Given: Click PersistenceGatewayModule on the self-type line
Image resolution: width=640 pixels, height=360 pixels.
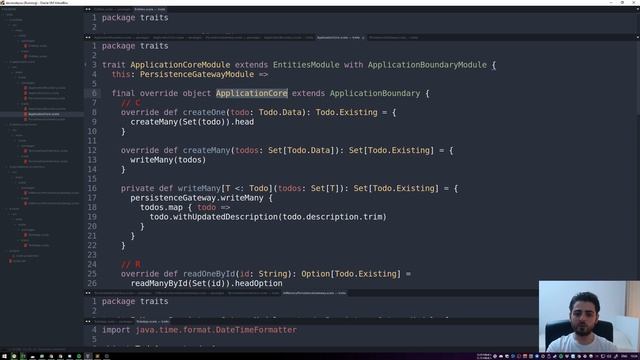Looking at the screenshot, I should tap(197, 74).
